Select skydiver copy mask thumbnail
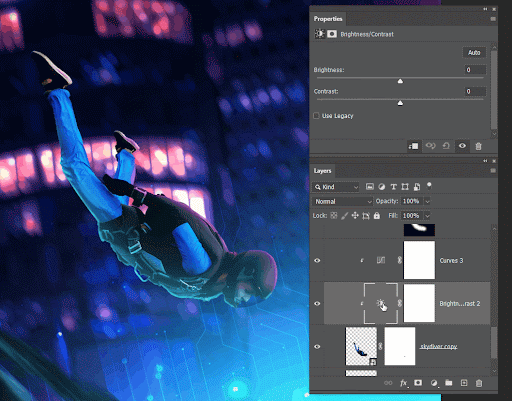 point(400,346)
